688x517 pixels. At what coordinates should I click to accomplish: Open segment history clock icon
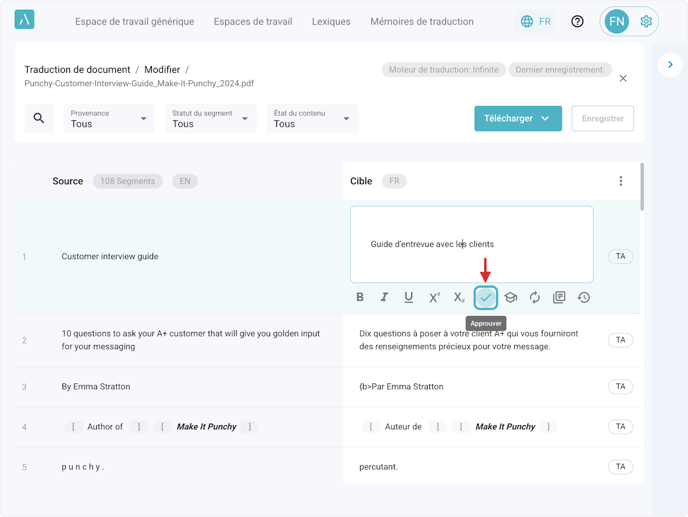coord(584,297)
